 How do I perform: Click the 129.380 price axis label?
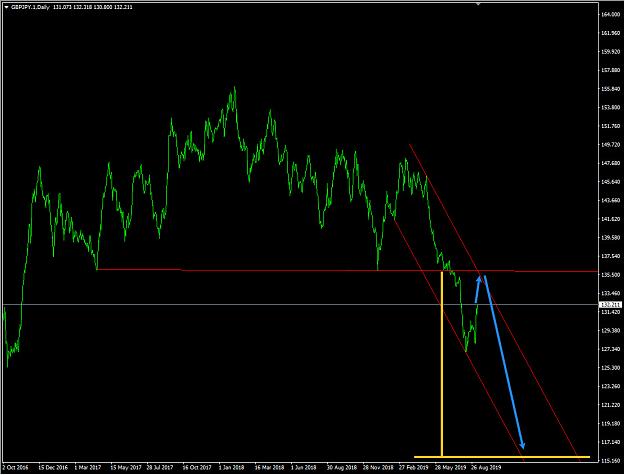(x=610, y=330)
